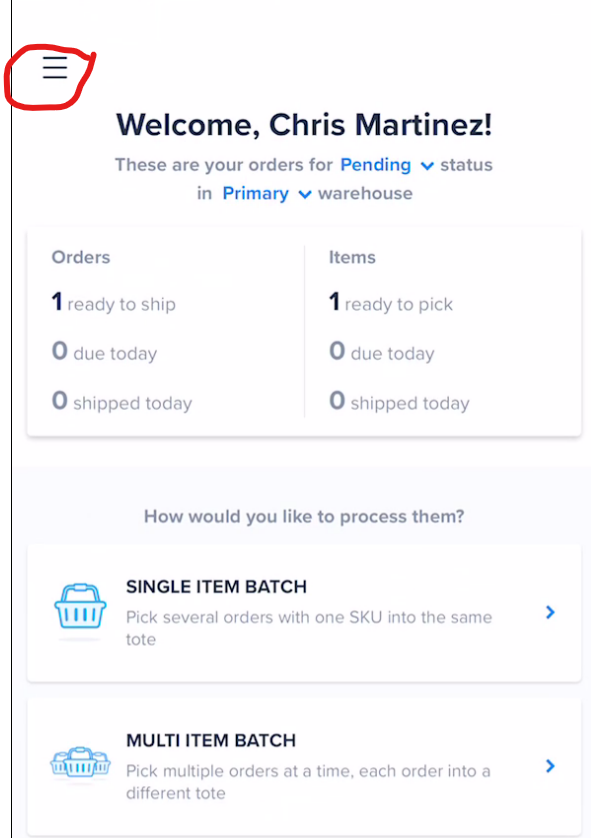This screenshot has height=838, width=591.
Task: Open the Primary warehouse dropdown
Action: 255,193
